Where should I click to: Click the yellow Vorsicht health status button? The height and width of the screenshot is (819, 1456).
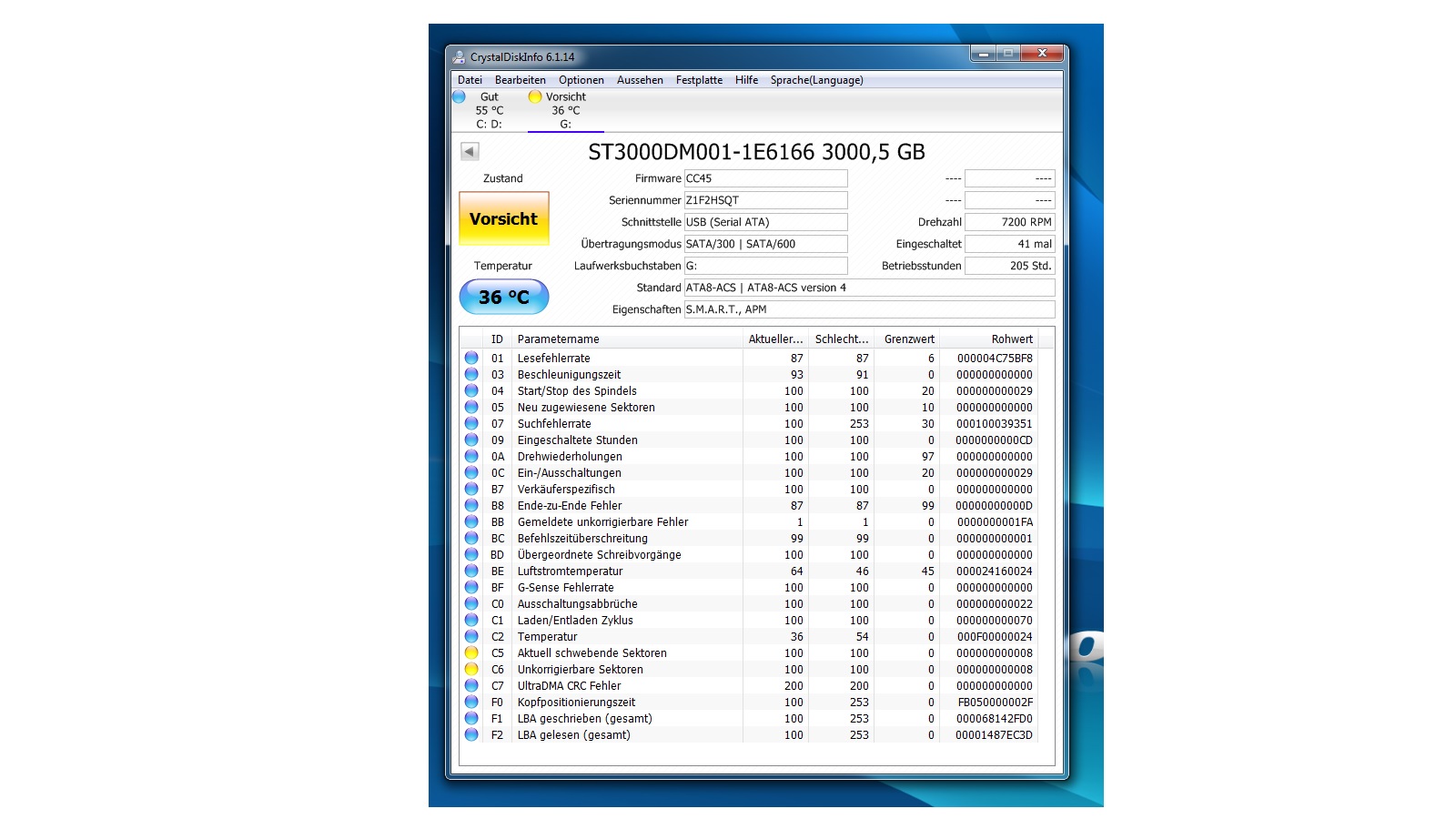(x=504, y=218)
